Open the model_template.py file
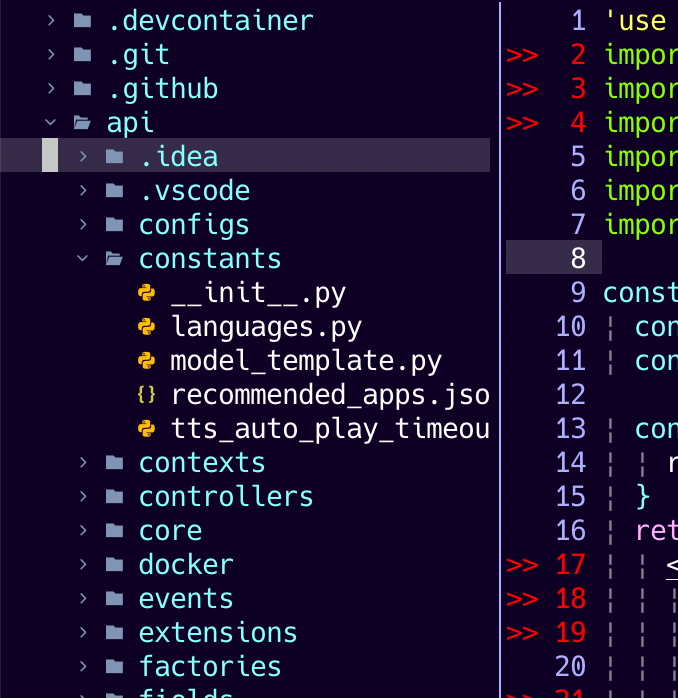678x698 pixels. pyautogui.click(x=306, y=361)
